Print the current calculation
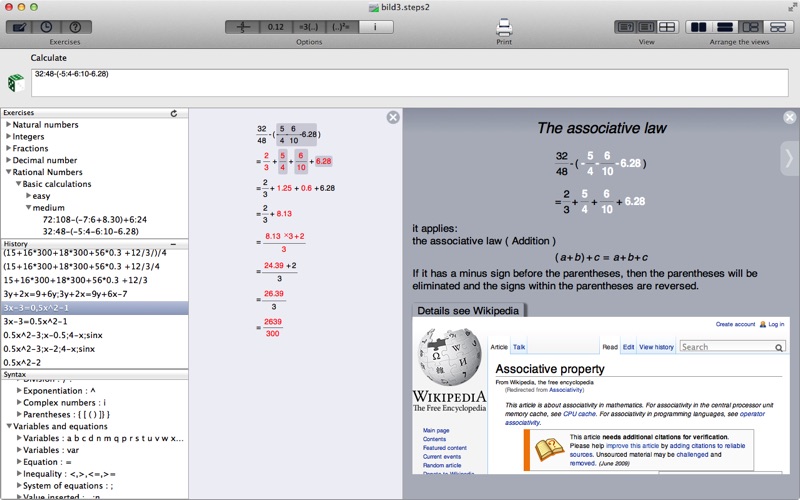Image resolution: width=800 pixels, height=500 pixels. coord(504,28)
